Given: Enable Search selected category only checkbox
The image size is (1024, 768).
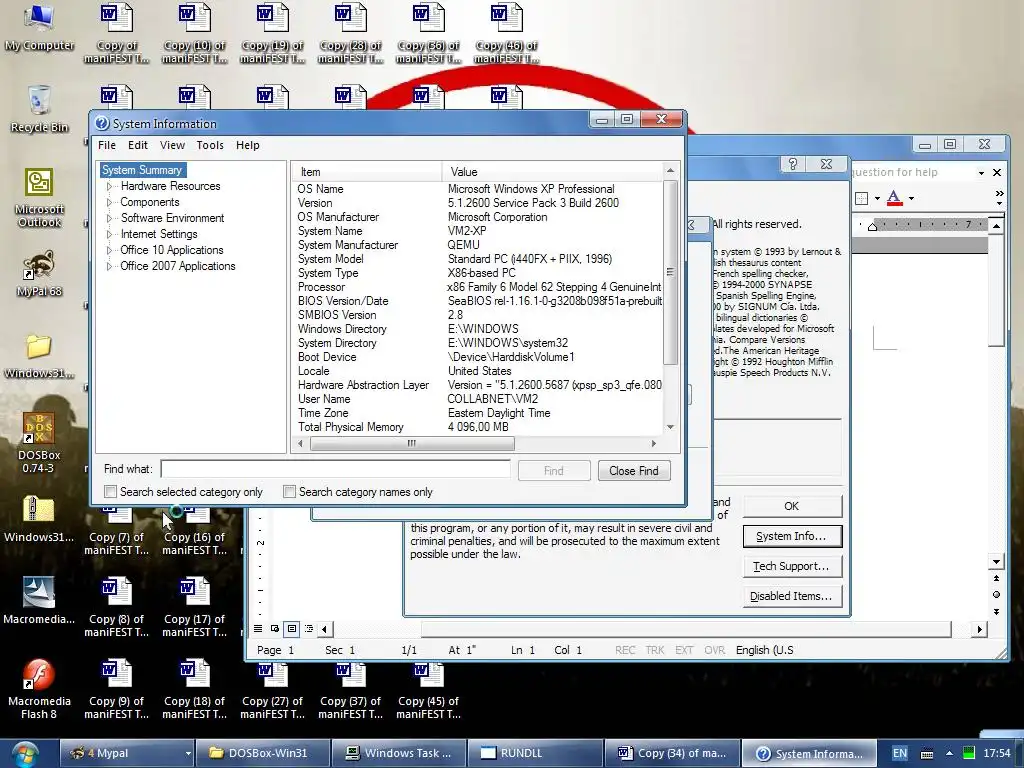Looking at the screenshot, I should [110, 492].
